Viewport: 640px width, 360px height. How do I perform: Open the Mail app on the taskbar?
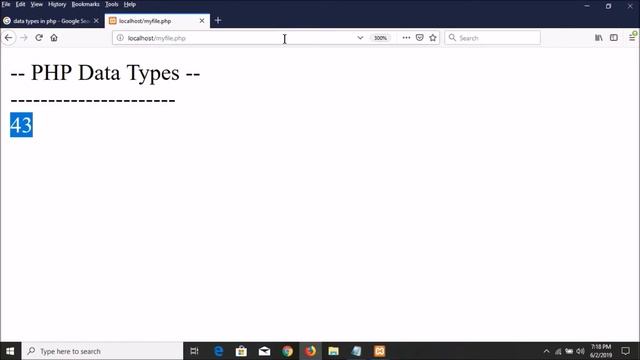264,351
